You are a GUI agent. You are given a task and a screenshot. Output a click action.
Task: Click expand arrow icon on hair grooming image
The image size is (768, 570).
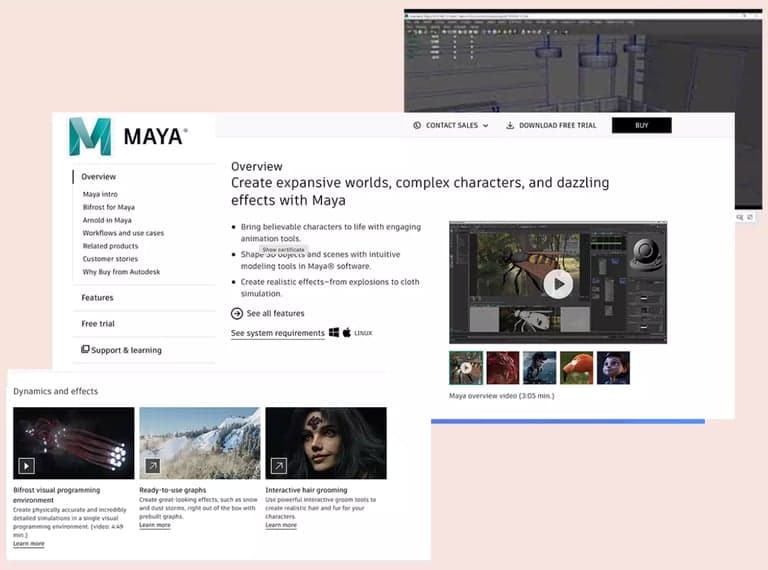pyautogui.click(x=279, y=466)
